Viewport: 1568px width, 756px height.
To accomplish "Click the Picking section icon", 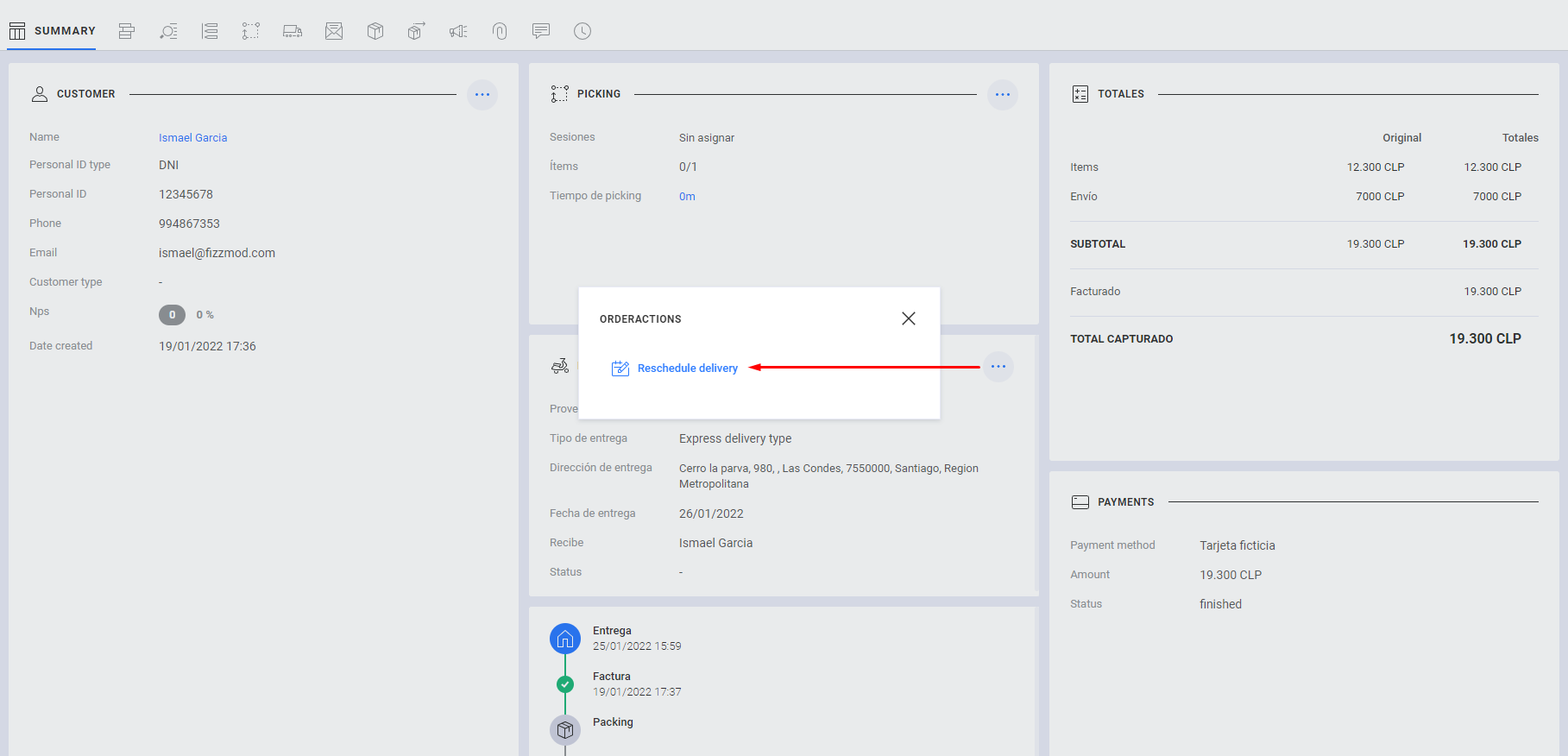I will click(x=560, y=94).
